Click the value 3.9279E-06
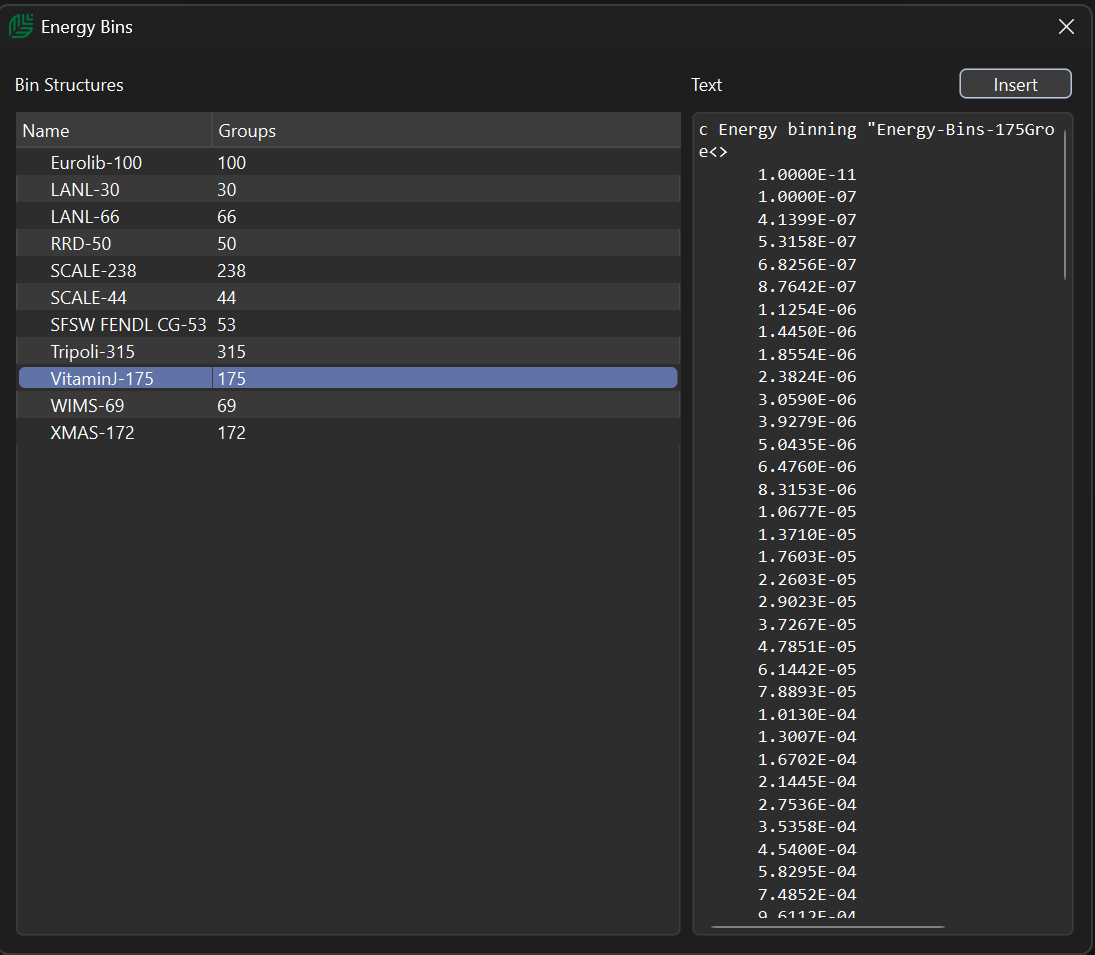1095x955 pixels. pyautogui.click(x=807, y=422)
